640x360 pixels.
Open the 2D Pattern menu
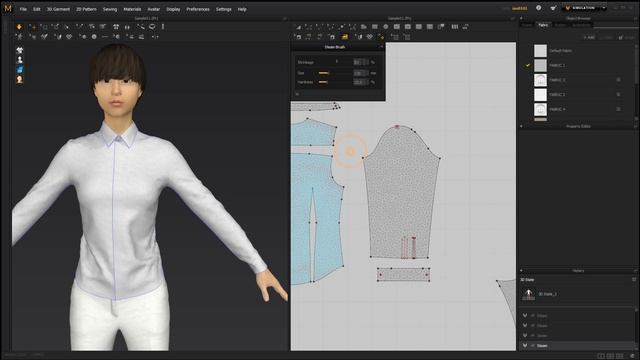pos(86,9)
